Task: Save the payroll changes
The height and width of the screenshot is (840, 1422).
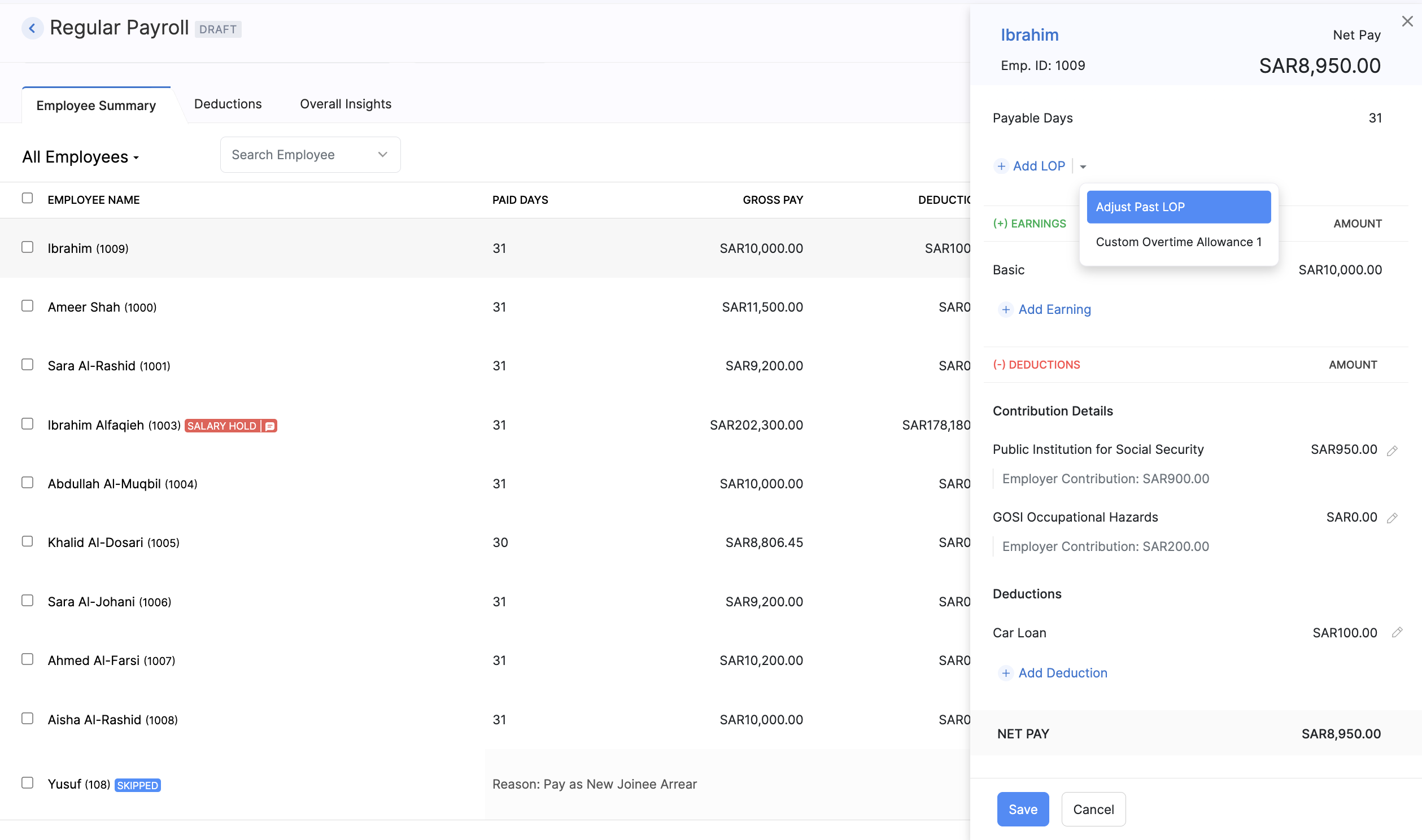Action: click(x=1022, y=809)
